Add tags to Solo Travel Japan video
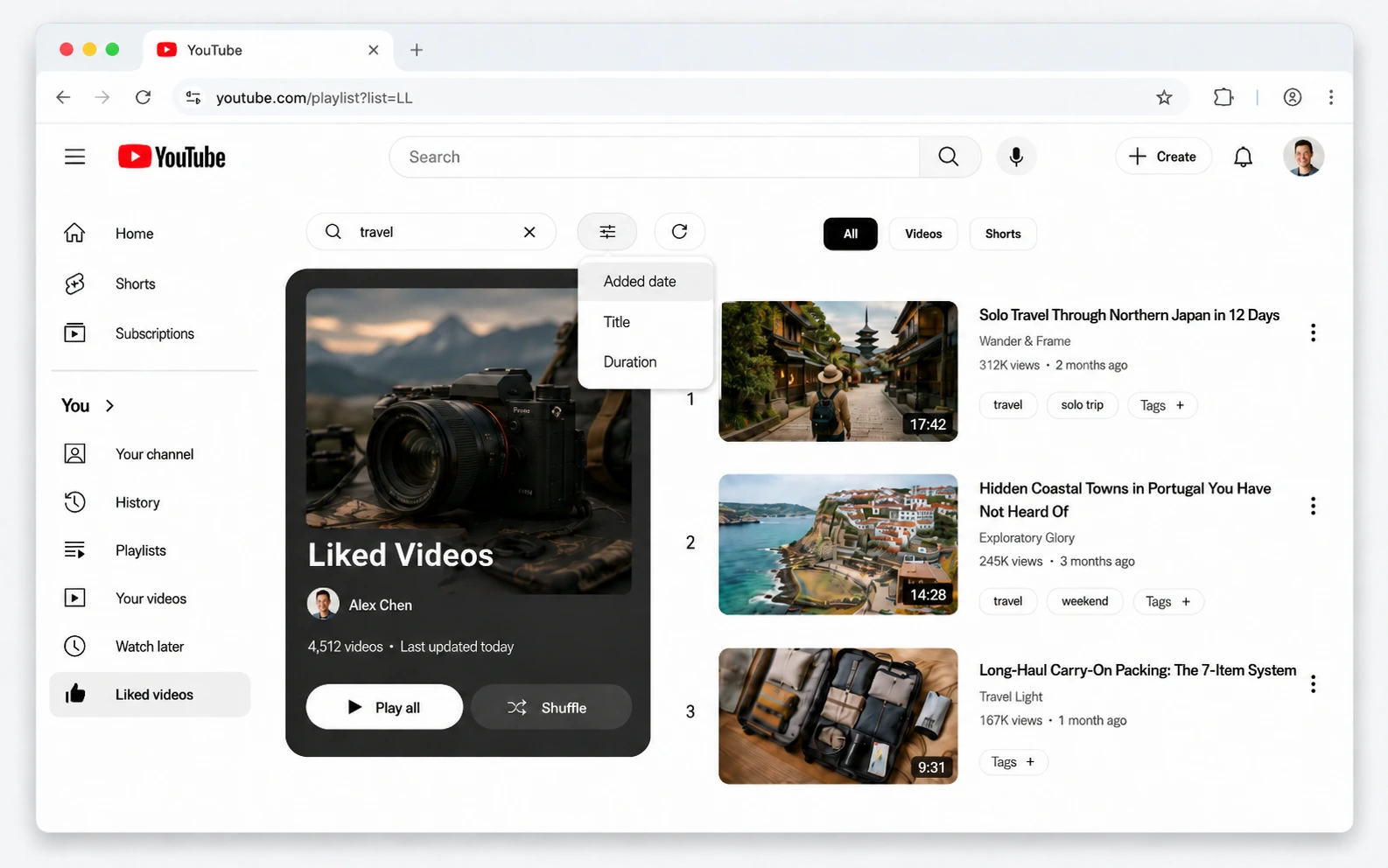This screenshot has width=1388, height=868. [1162, 405]
